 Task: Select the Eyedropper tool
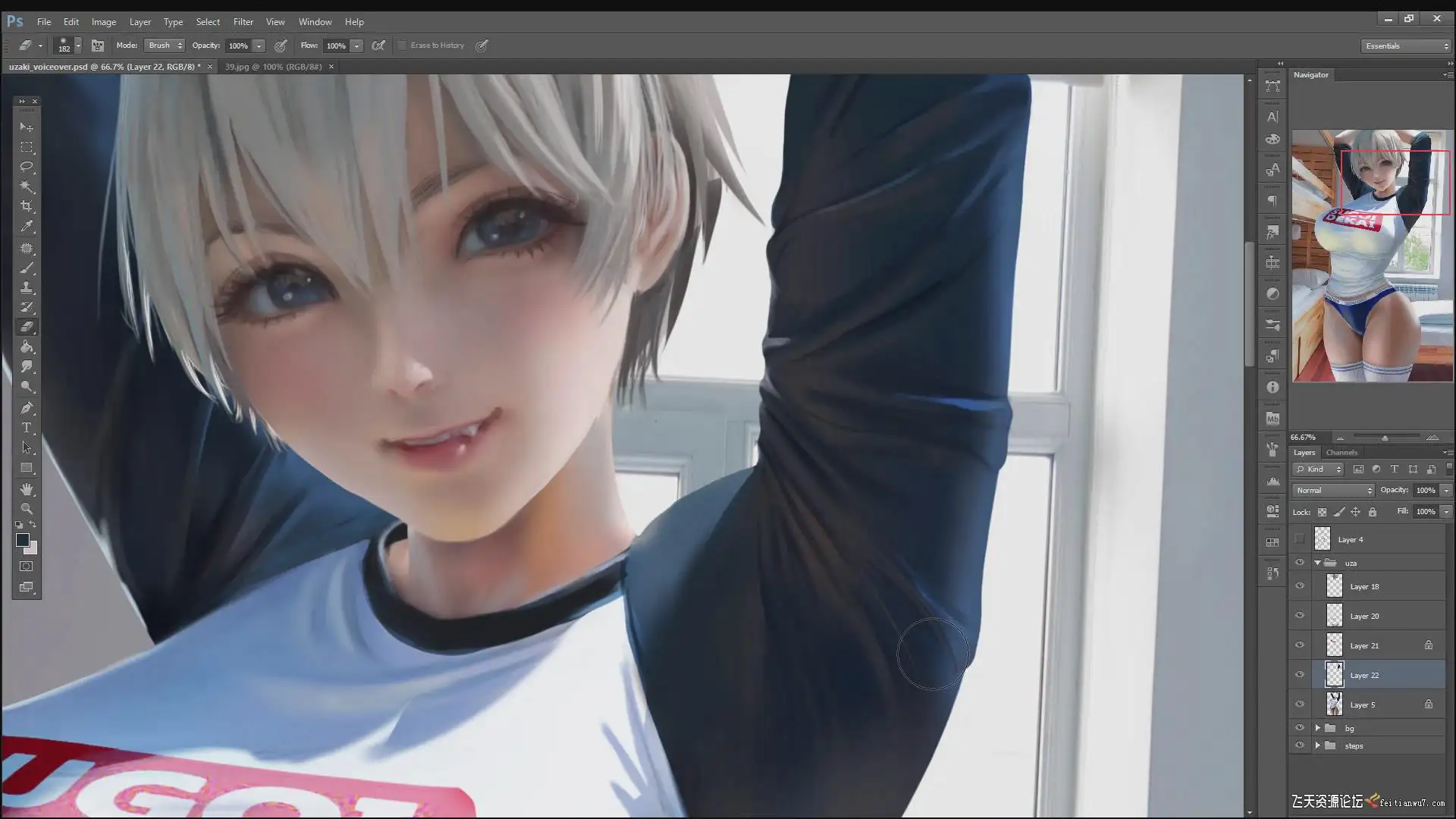click(x=27, y=226)
